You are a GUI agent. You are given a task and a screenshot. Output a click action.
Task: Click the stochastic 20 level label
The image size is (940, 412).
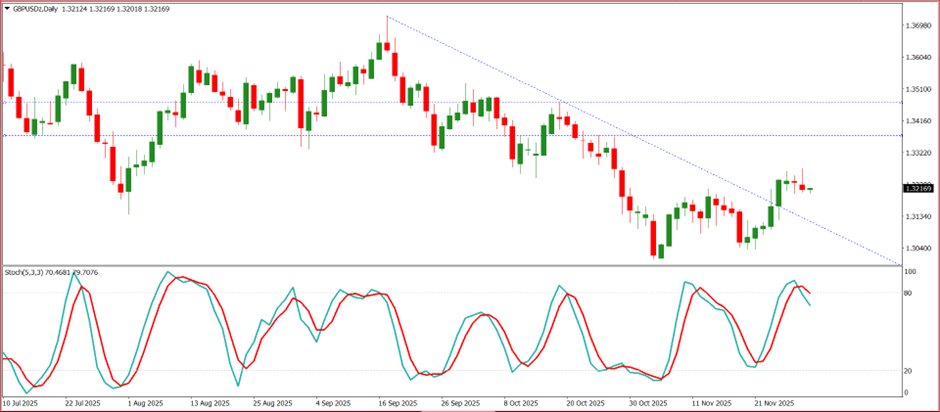[909, 370]
